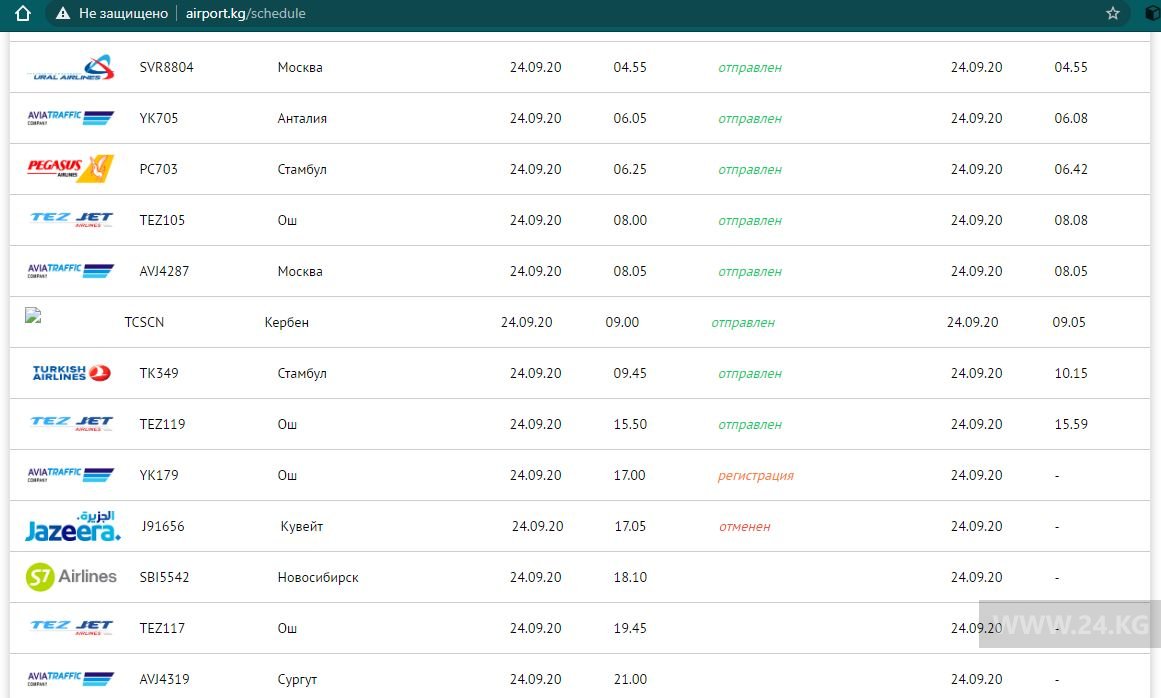Click actual departure time 10.15
The image size is (1161, 698).
point(1070,374)
